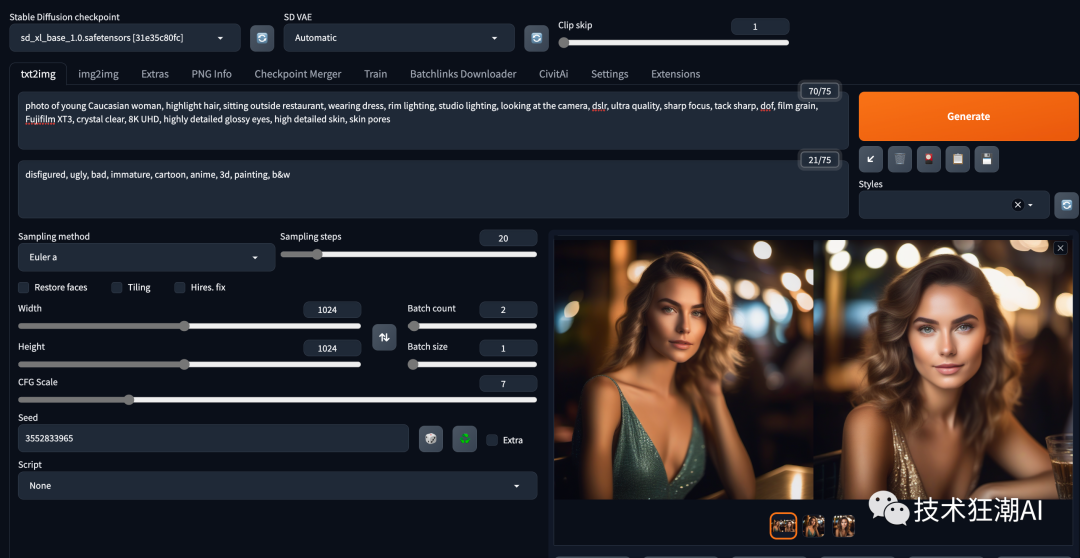Click the Batch count slider
Screen dimensions: 1080x558
(x=472, y=326)
